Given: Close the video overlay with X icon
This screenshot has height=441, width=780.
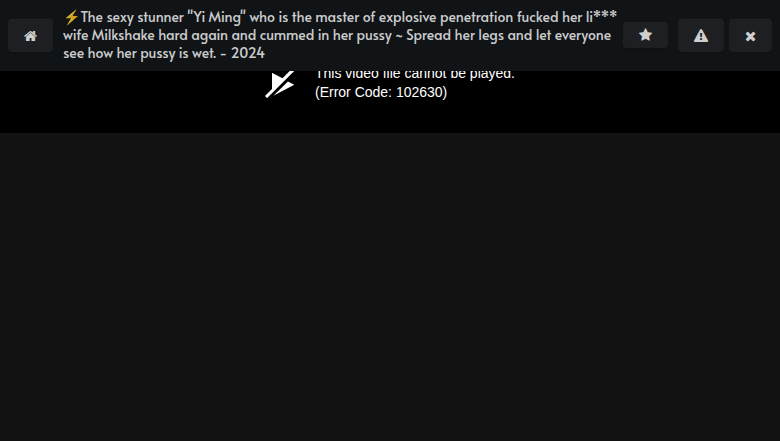Looking at the screenshot, I should pyautogui.click(x=750, y=36).
